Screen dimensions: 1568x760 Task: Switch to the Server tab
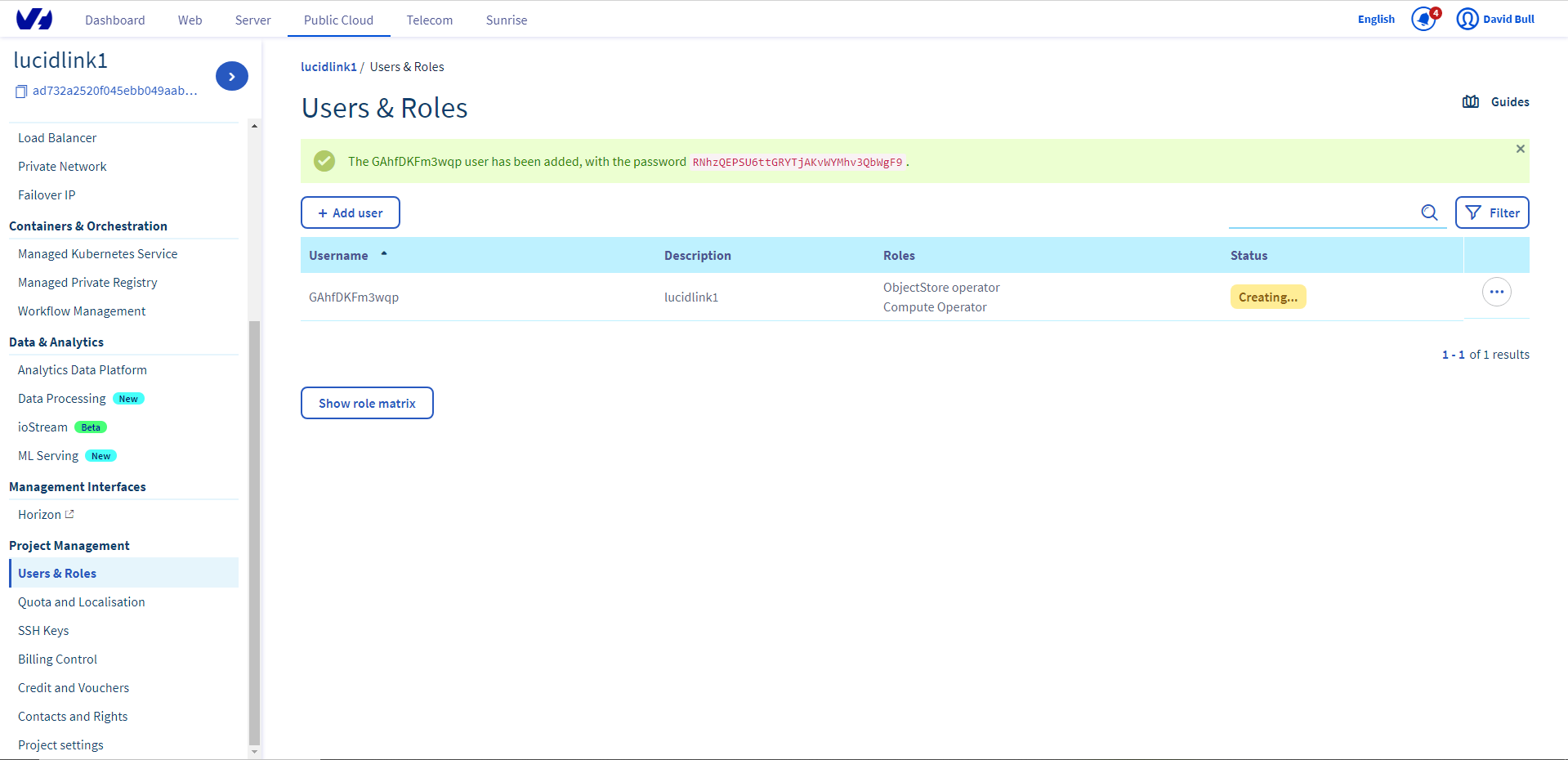pos(253,20)
